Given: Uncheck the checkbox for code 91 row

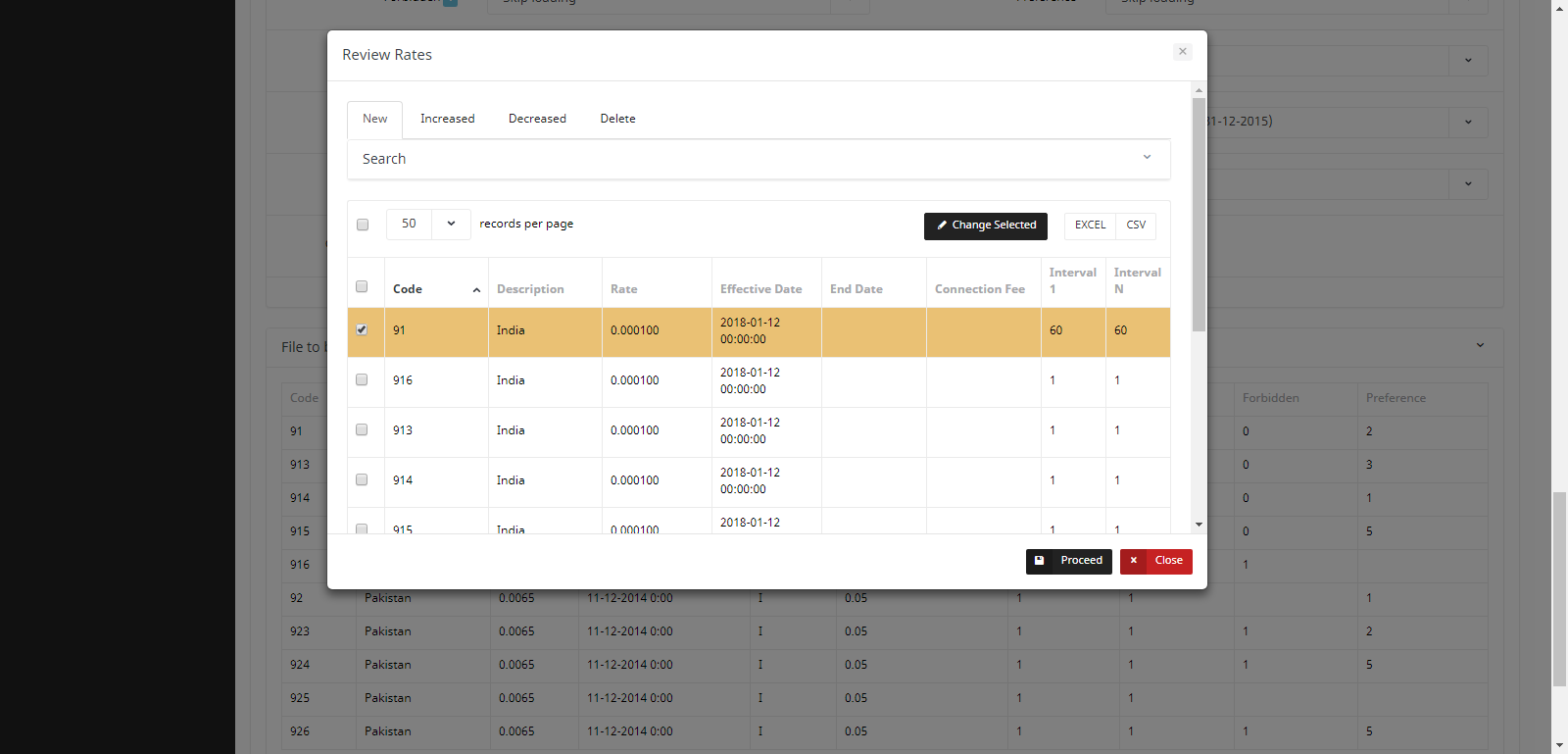Looking at the screenshot, I should point(362,329).
